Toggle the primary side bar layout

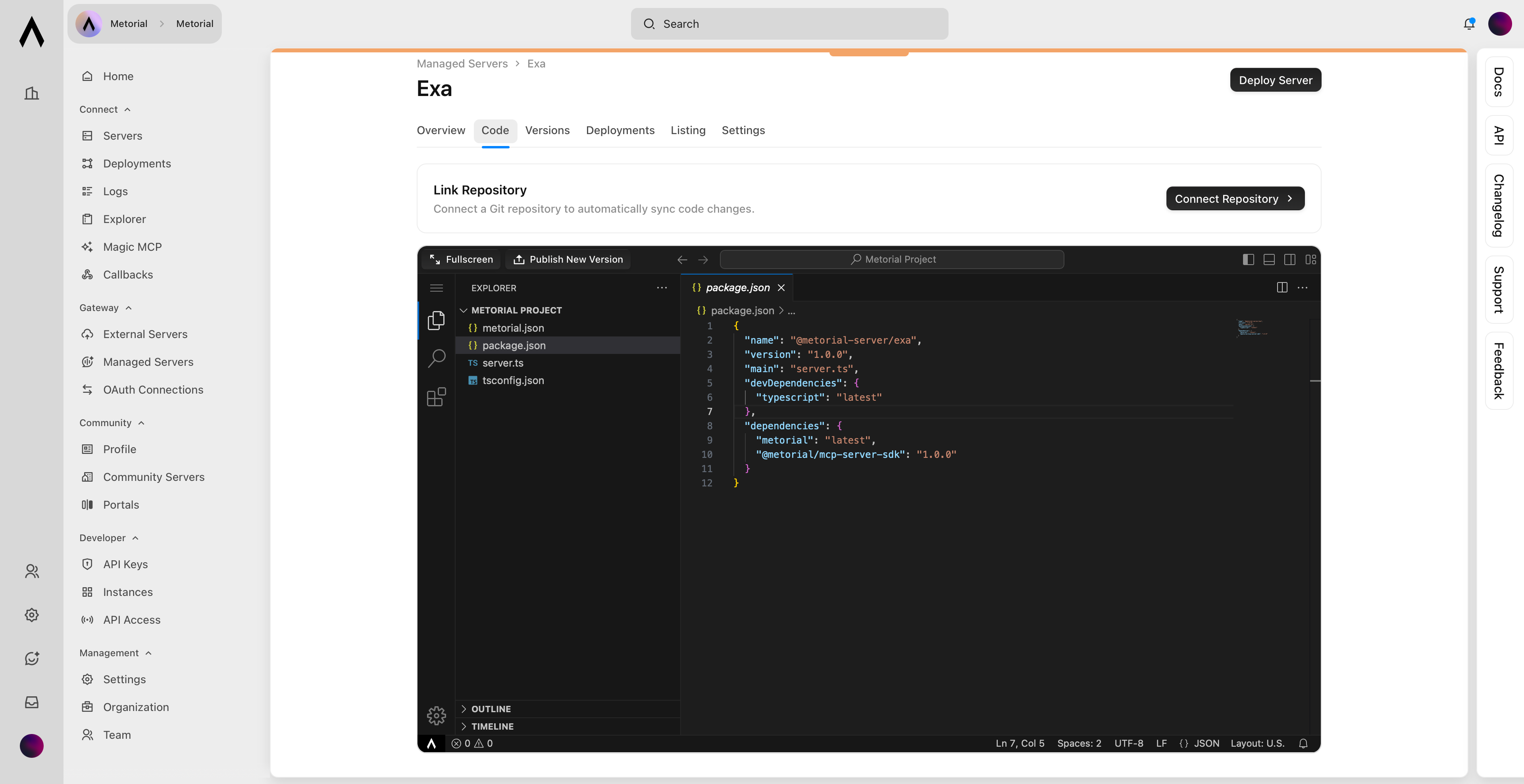tap(1248, 259)
